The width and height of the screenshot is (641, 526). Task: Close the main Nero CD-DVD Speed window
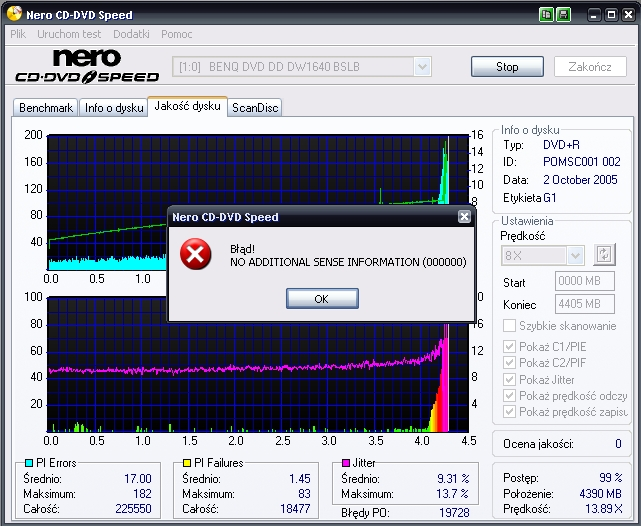tap(628, 15)
